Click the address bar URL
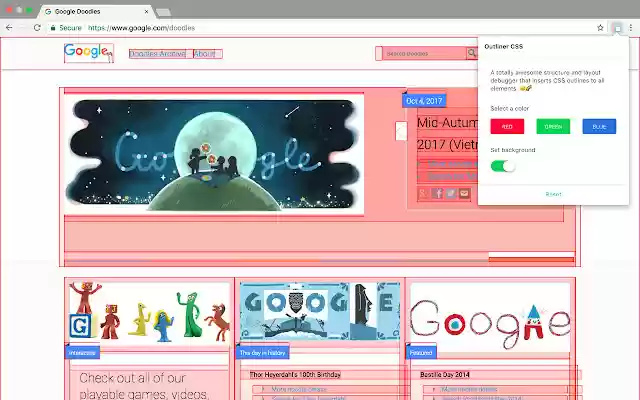Viewport: 640px width, 400px height. 141,28
